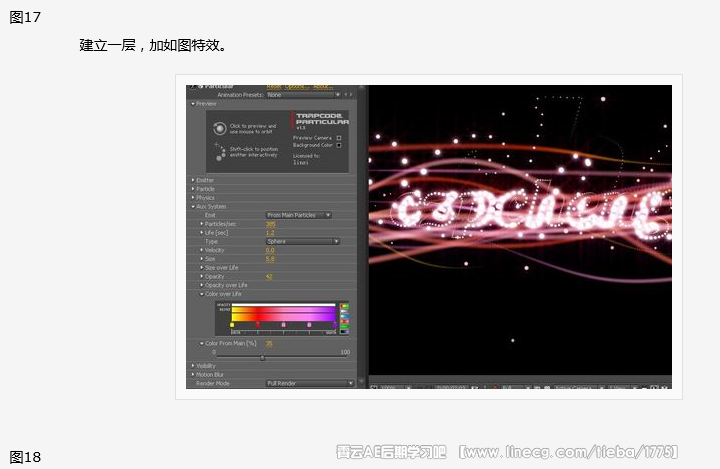The width and height of the screenshot is (720, 469).
Task: Collapse the Color From Main [%] property
Action: tap(202, 343)
